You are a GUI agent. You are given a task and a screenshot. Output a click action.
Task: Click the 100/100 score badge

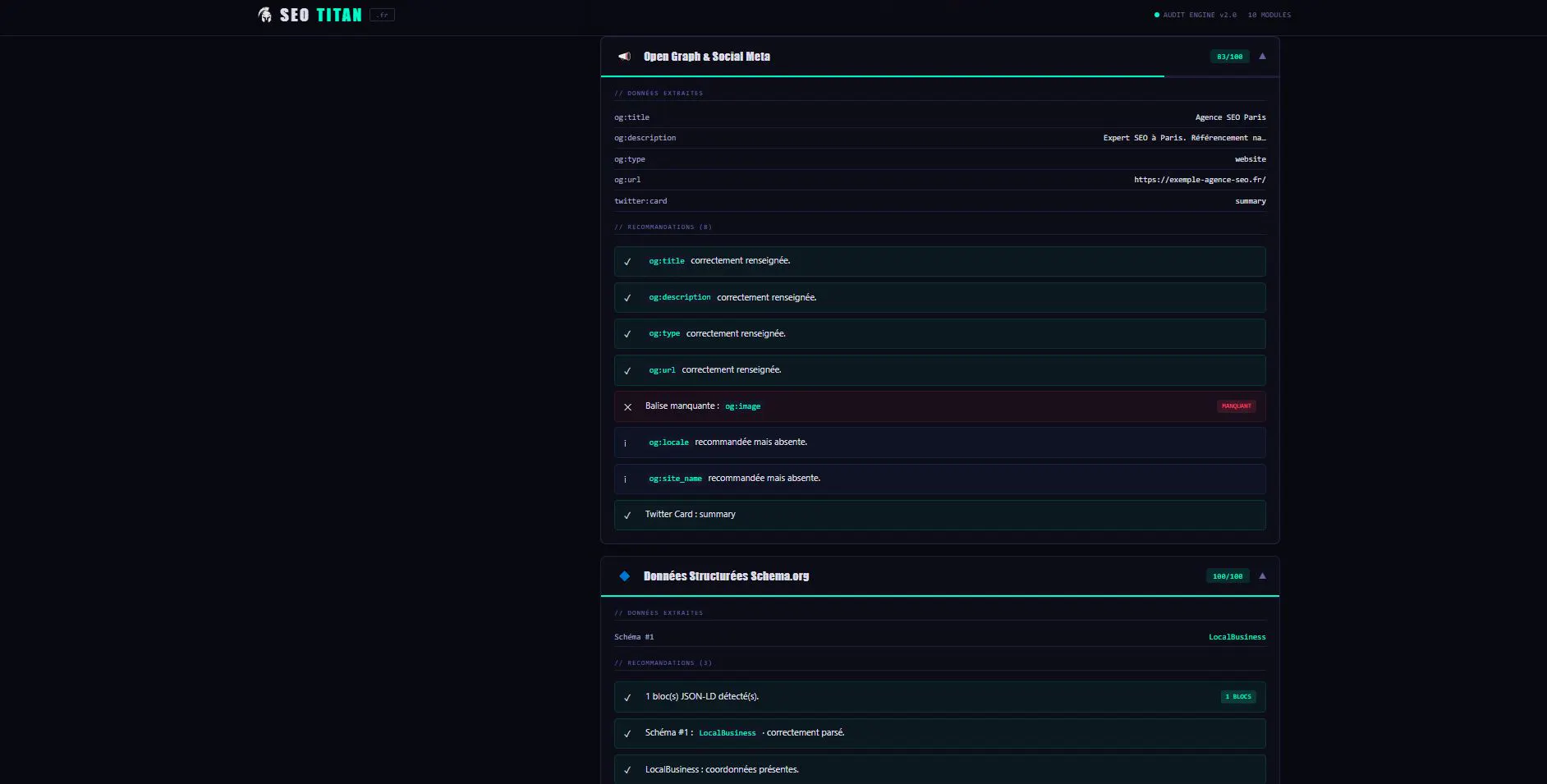coord(1228,576)
